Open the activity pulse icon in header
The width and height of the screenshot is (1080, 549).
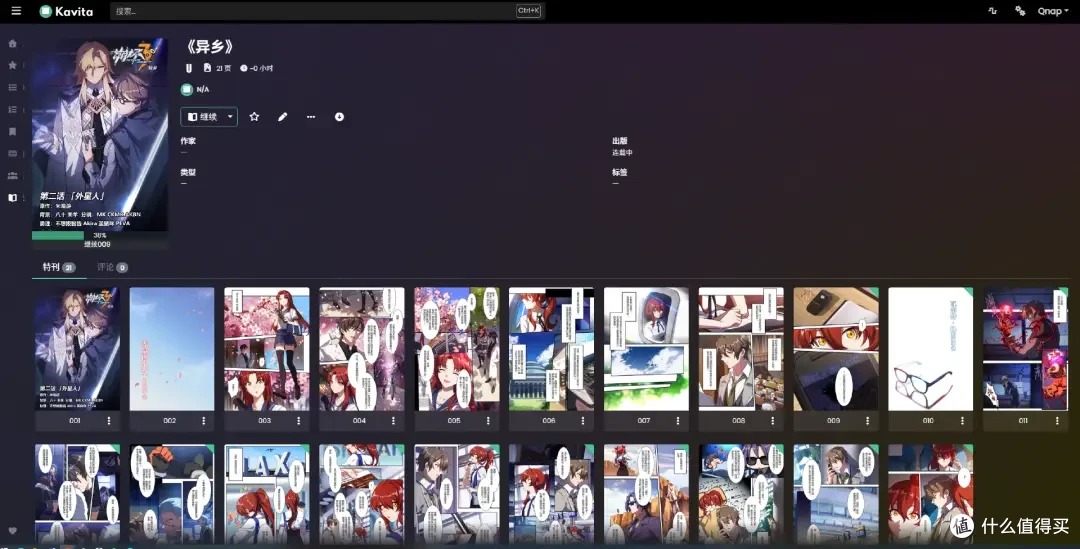(x=993, y=11)
